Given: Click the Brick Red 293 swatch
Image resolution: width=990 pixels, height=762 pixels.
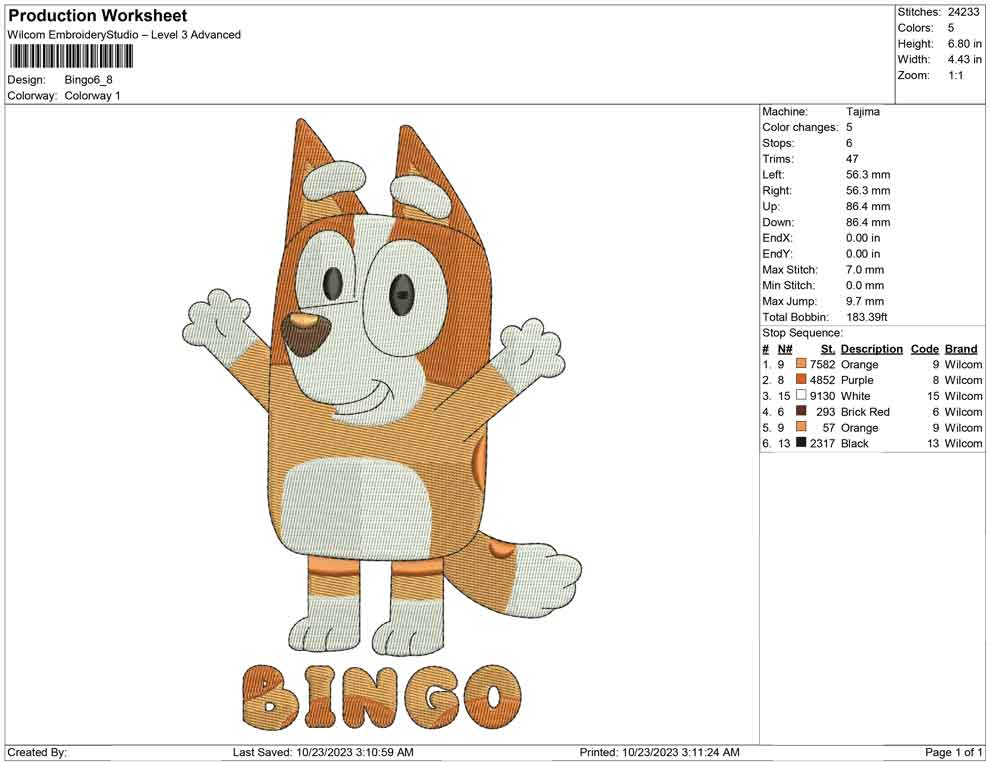Looking at the screenshot, I should (801, 412).
